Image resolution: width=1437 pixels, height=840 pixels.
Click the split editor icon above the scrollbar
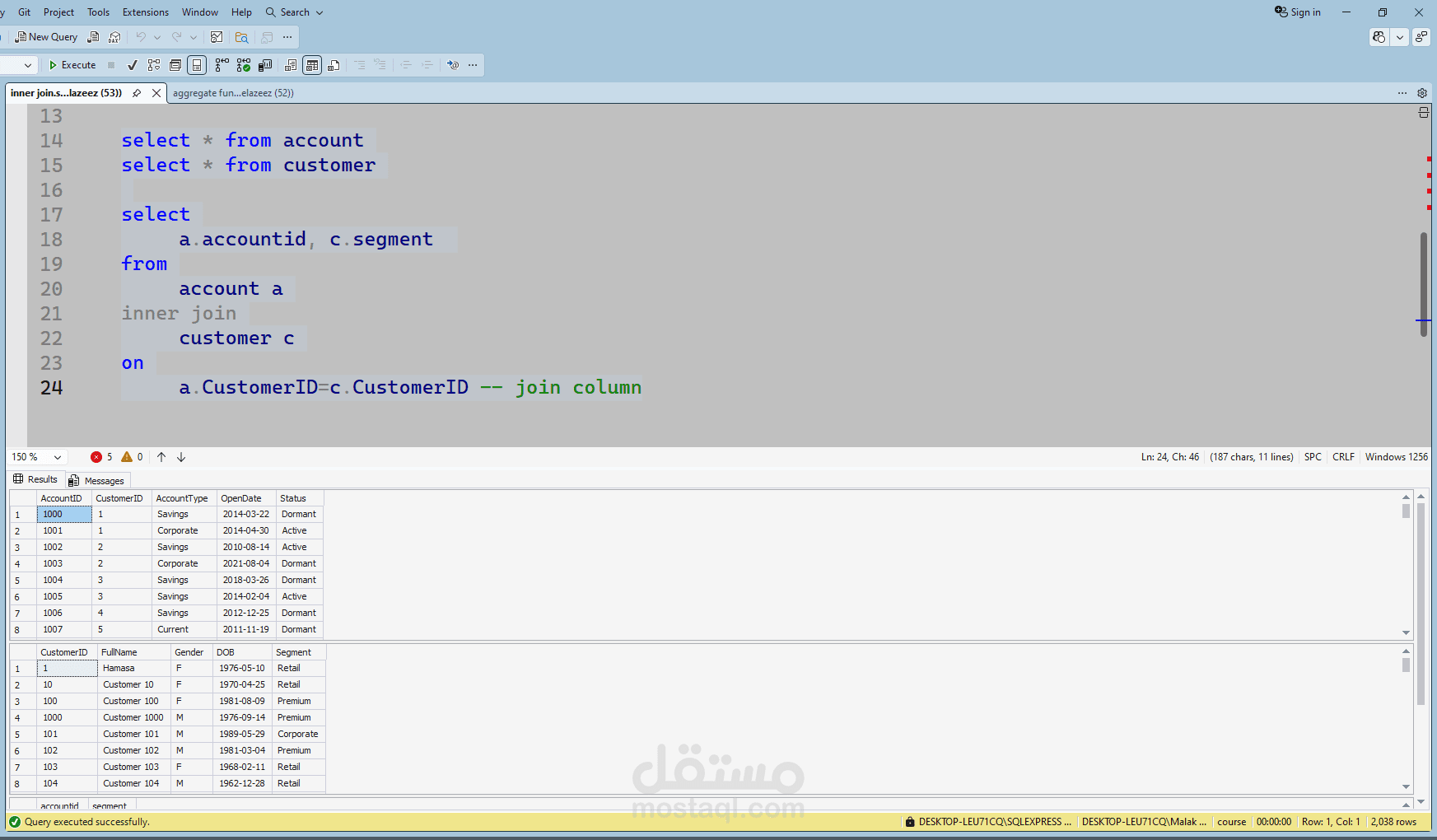pos(1423,113)
